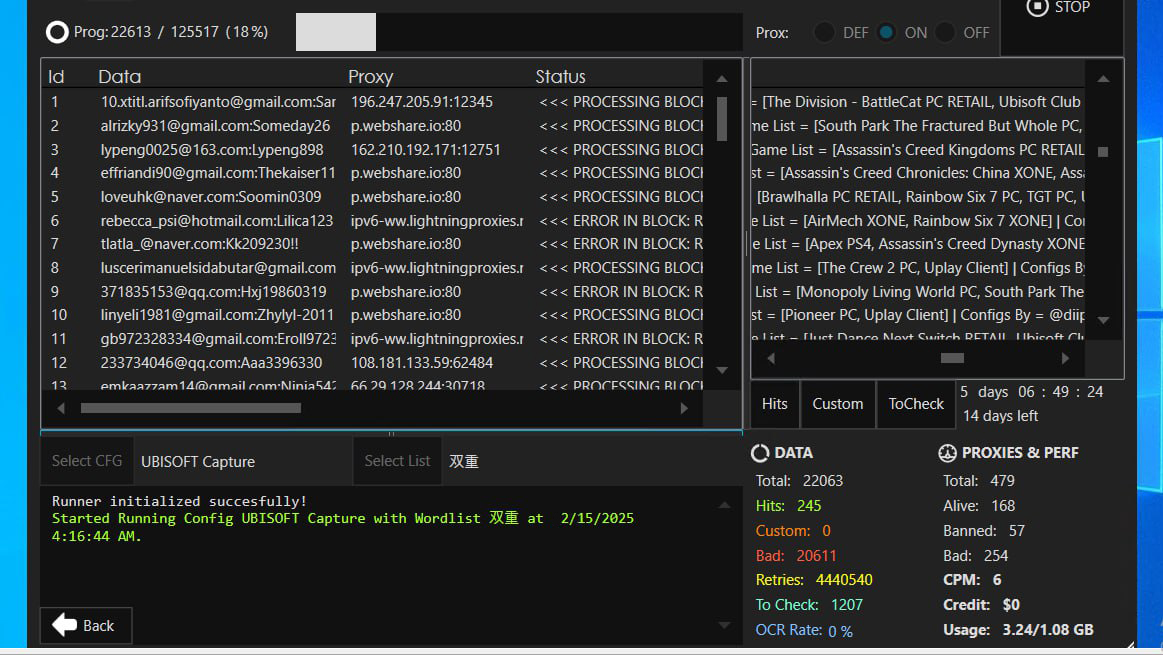
Task: Click the hits panel vertical scrollbar thumb
Action: [x=1103, y=151]
